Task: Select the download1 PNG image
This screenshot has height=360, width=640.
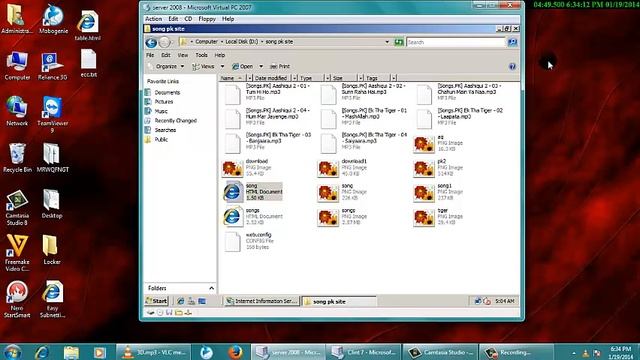Action: (343, 168)
